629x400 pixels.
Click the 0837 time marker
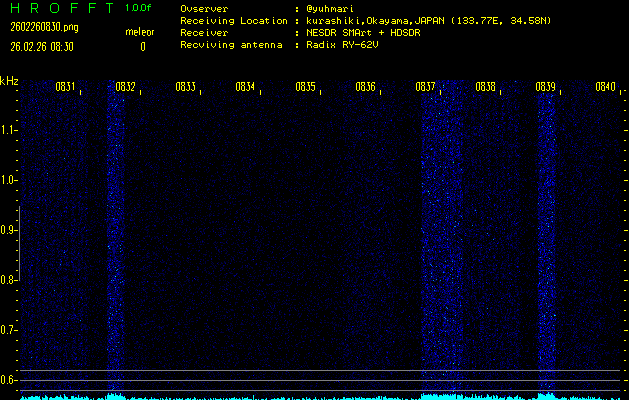click(x=425, y=87)
